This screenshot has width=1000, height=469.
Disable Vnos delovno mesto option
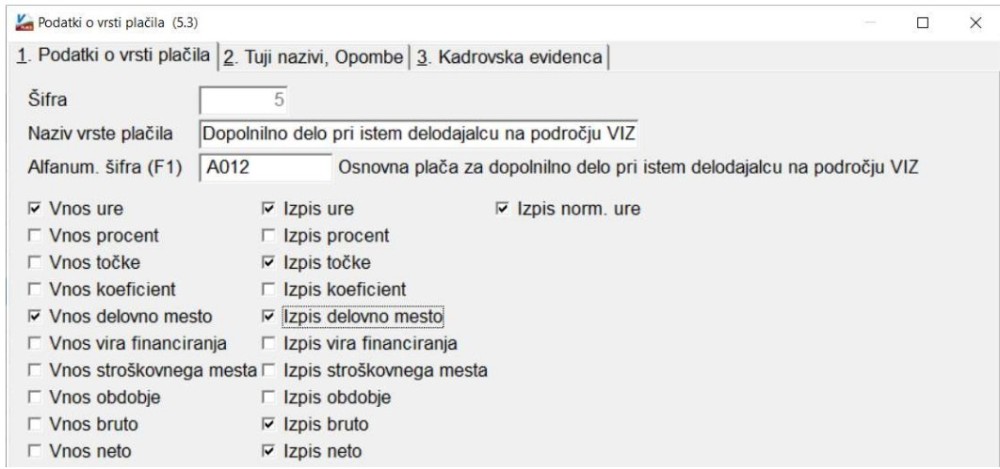tap(35, 317)
